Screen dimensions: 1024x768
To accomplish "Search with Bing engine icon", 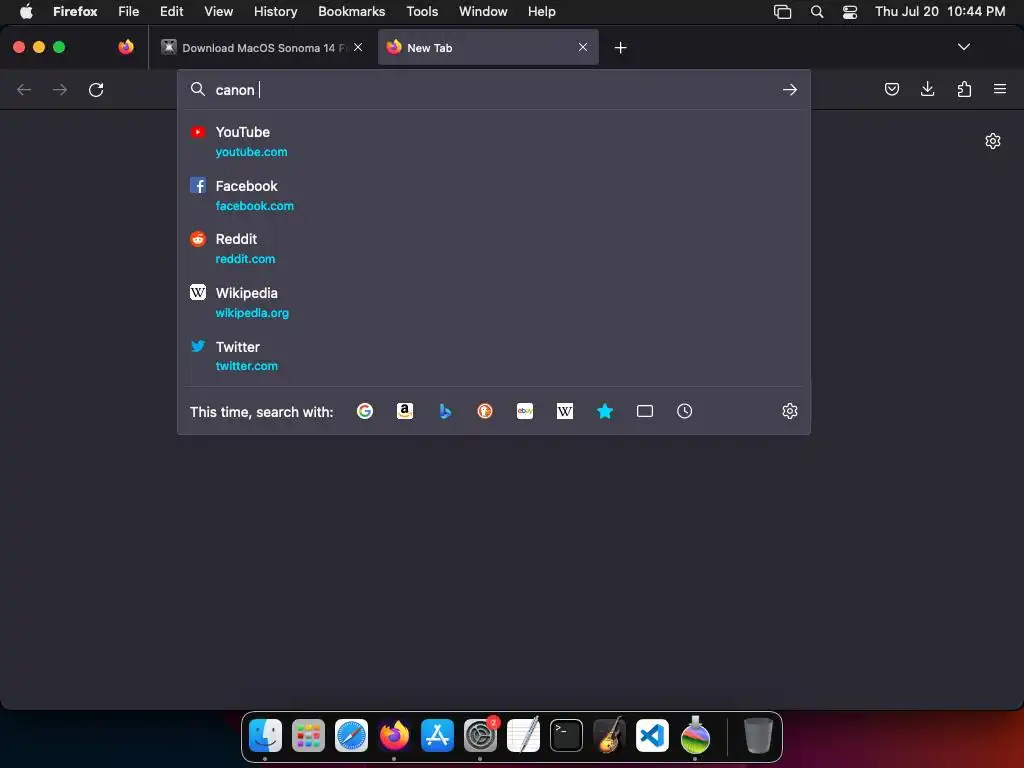I will click(x=445, y=411).
